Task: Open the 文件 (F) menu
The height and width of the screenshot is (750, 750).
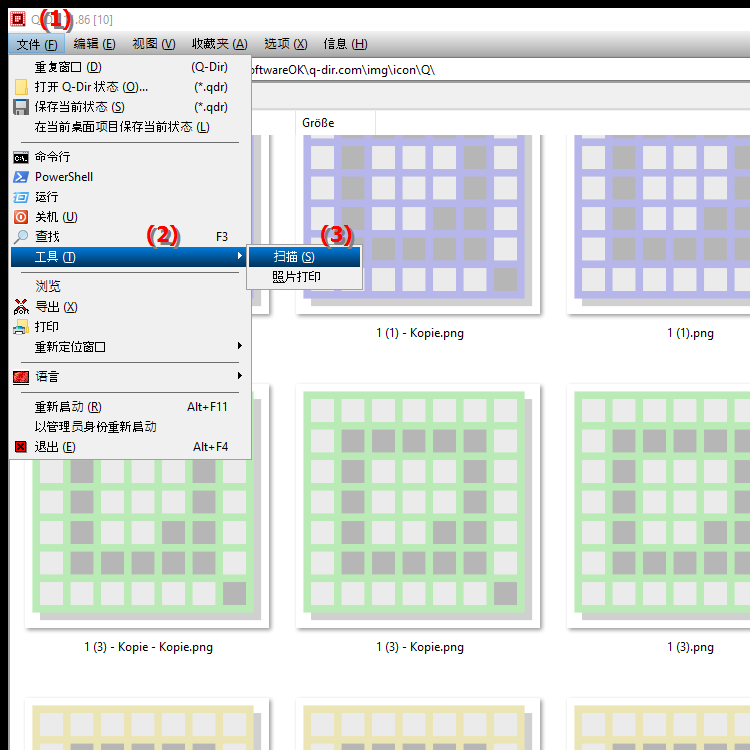Action: [x=37, y=44]
